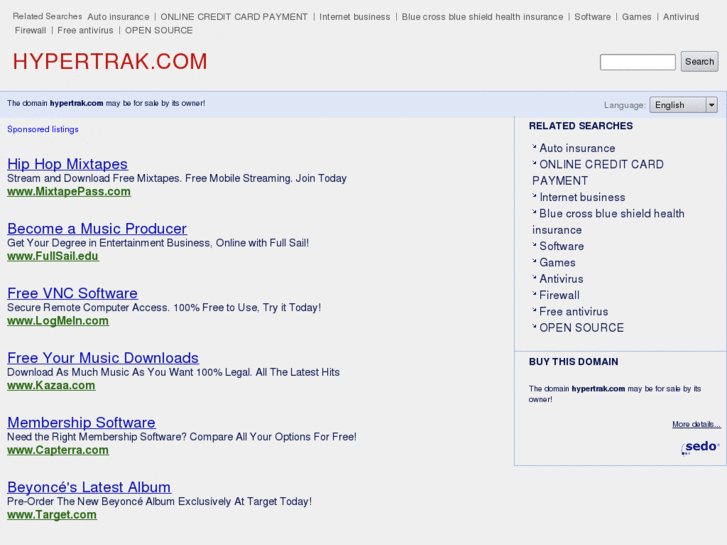Open the Membership Software listing
Screen dimensions: 727x545
[82, 423]
